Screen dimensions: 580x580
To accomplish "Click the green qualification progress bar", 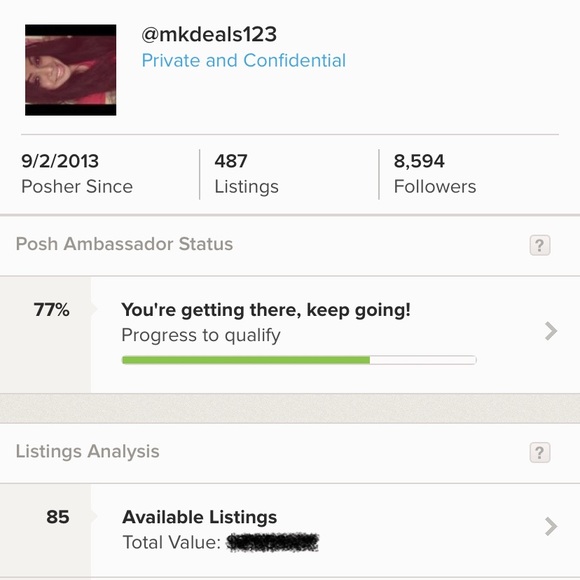I will (x=246, y=360).
